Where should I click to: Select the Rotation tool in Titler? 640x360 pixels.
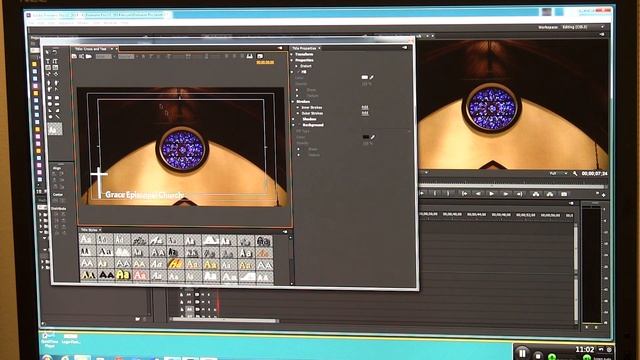click(x=55, y=52)
